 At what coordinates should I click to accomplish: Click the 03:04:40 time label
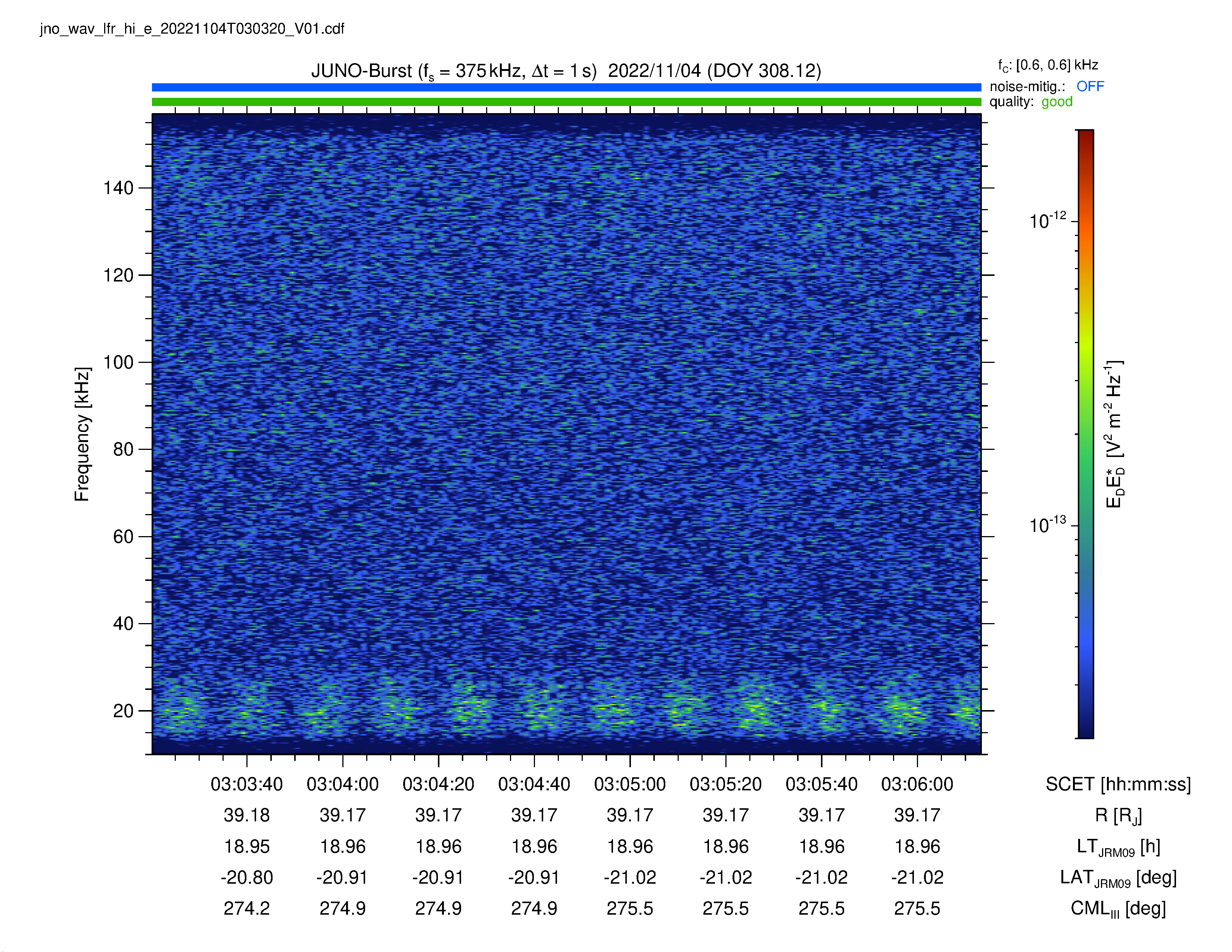click(534, 784)
